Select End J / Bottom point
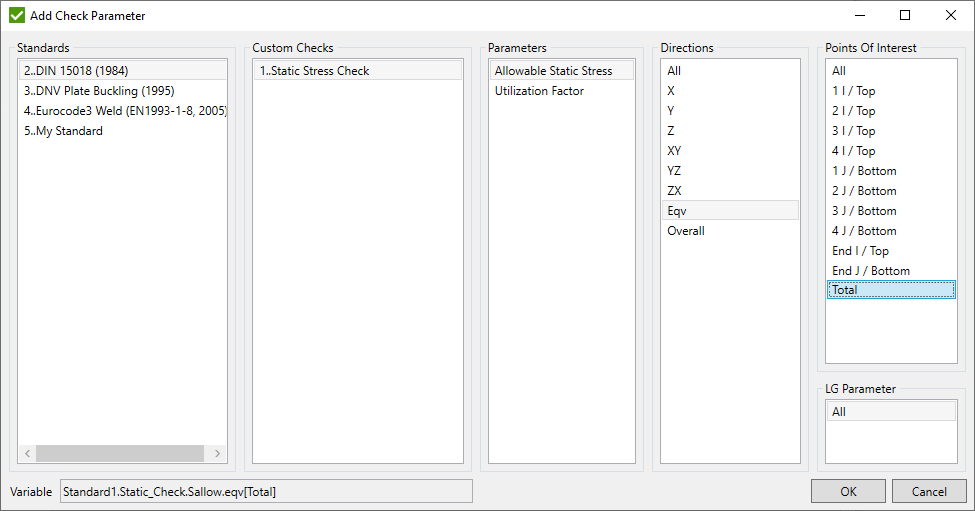975x511 pixels. (x=870, y=271)
